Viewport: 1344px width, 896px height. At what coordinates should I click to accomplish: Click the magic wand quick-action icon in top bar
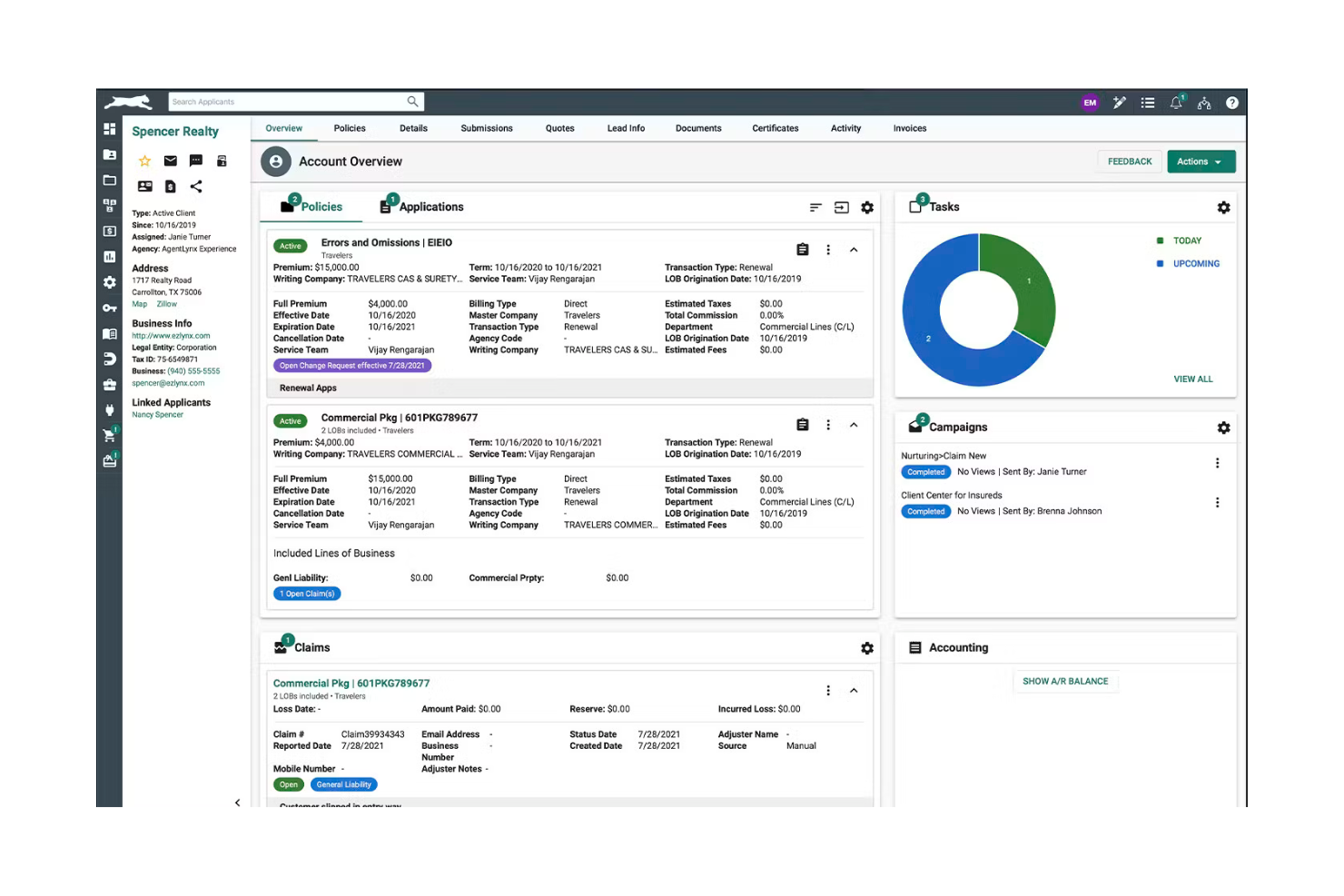[x=1120, y=103]
